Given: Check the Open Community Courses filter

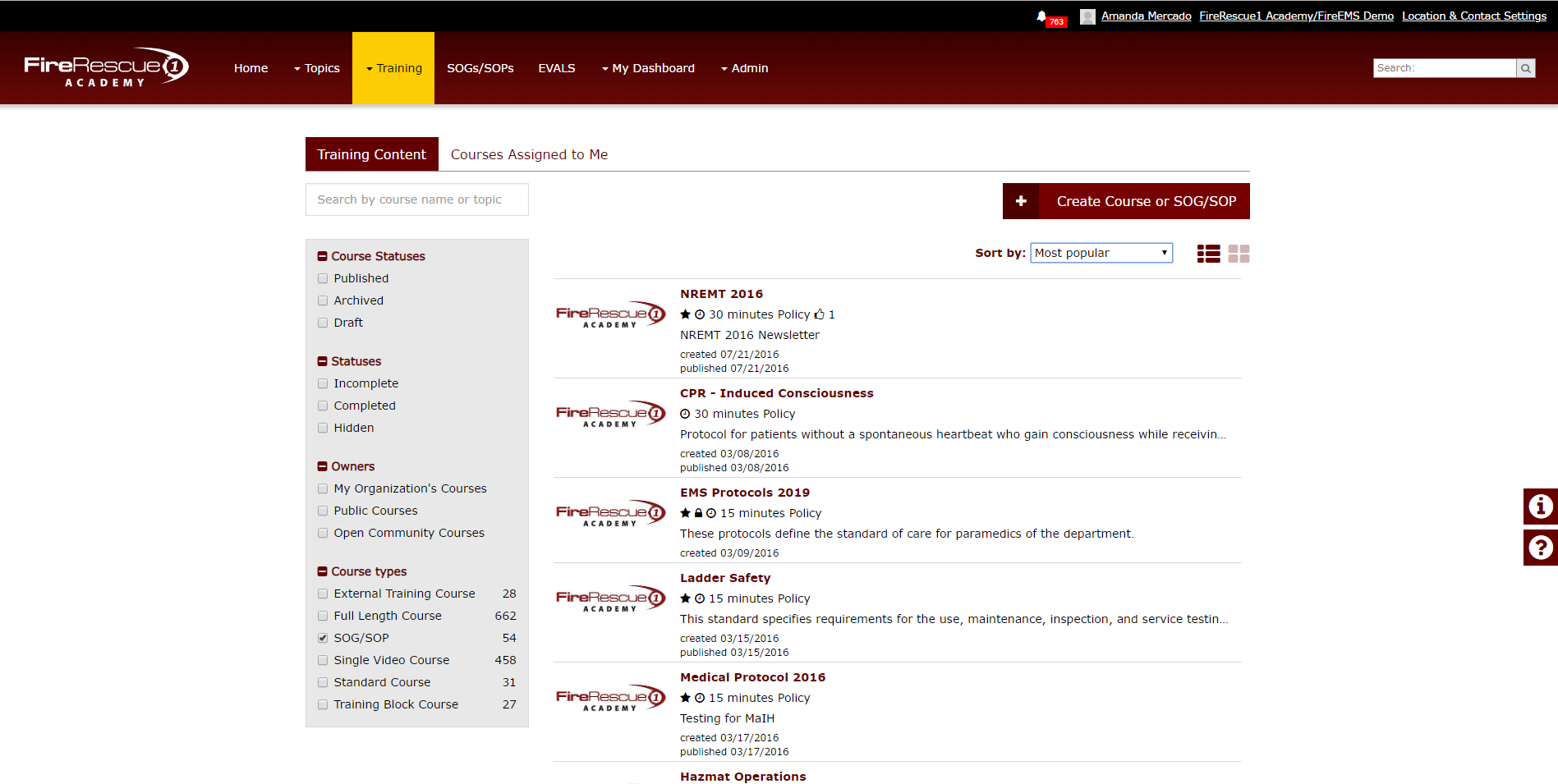Looking at the screenshot, I should tap(323, 534).
